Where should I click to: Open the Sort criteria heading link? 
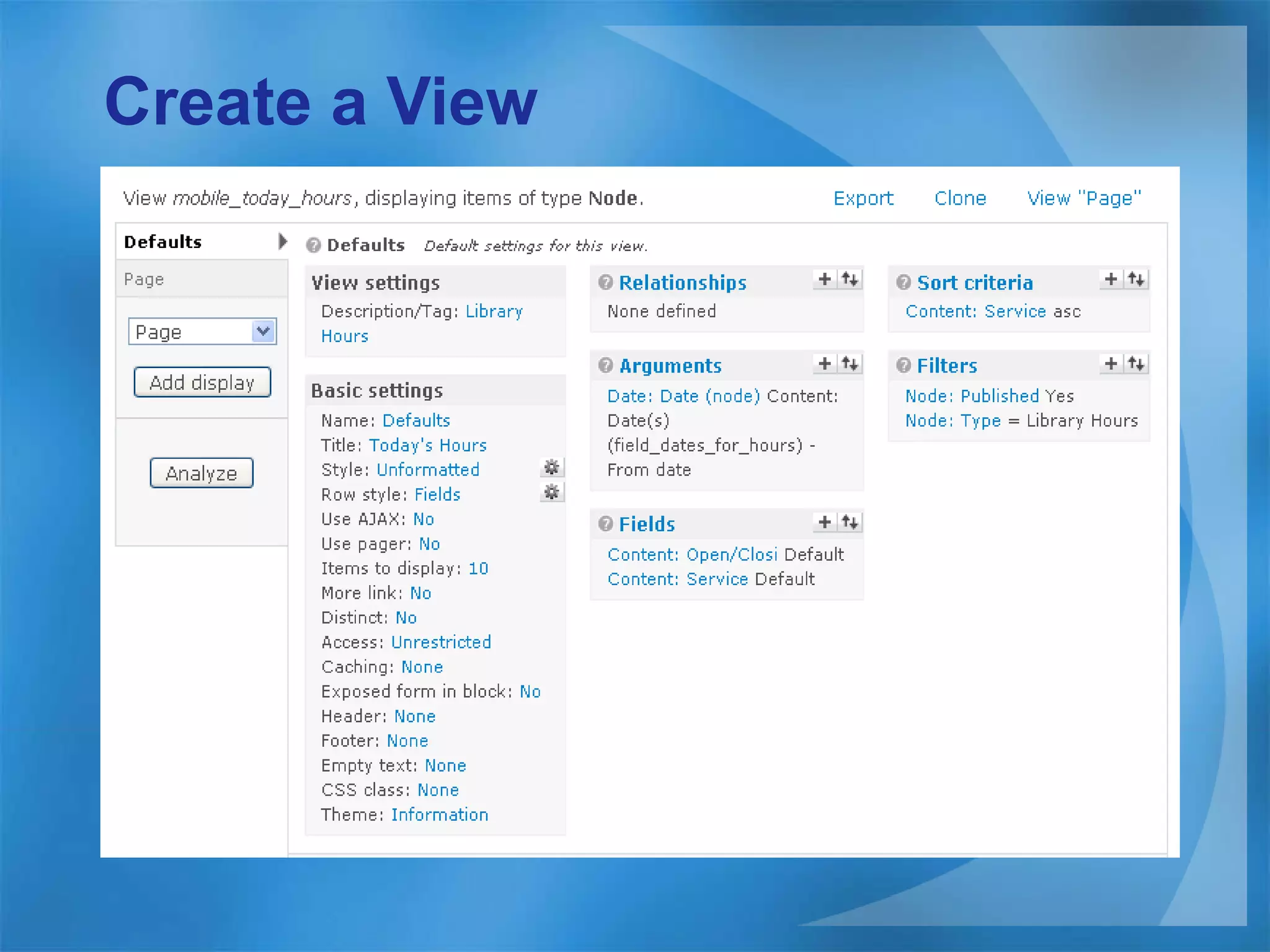click(x=975, y=283)
